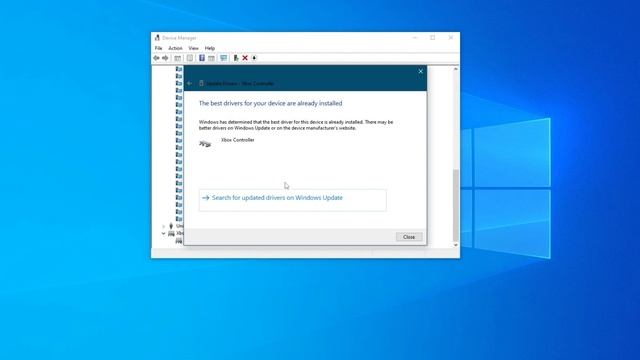Click the Device Manager title bar app icon
The image size is (640, 360).
tap(157, 38)
